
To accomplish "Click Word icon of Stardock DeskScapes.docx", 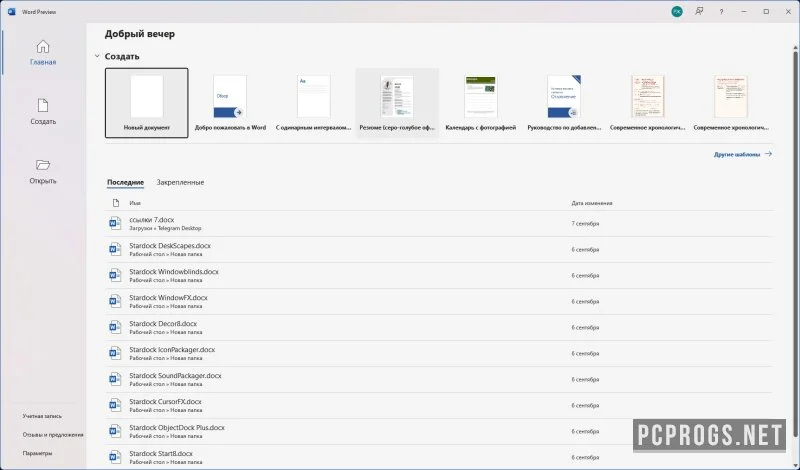I will (x=115, y=250).
